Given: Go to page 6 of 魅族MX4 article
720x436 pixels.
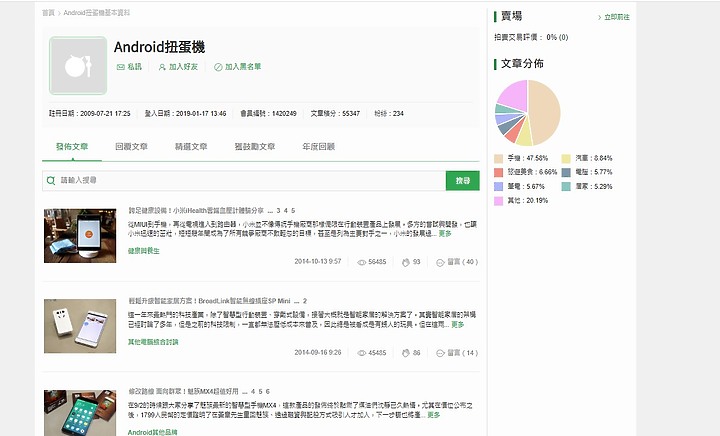Looking at the screenshot, I should pos(268,391).
